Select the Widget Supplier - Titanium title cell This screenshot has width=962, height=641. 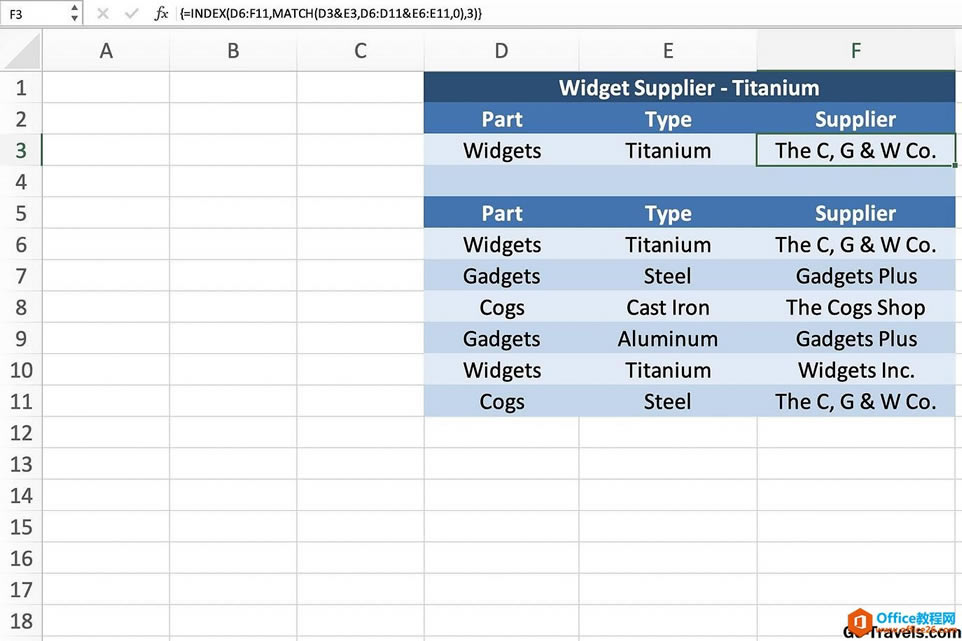[690, 88]
